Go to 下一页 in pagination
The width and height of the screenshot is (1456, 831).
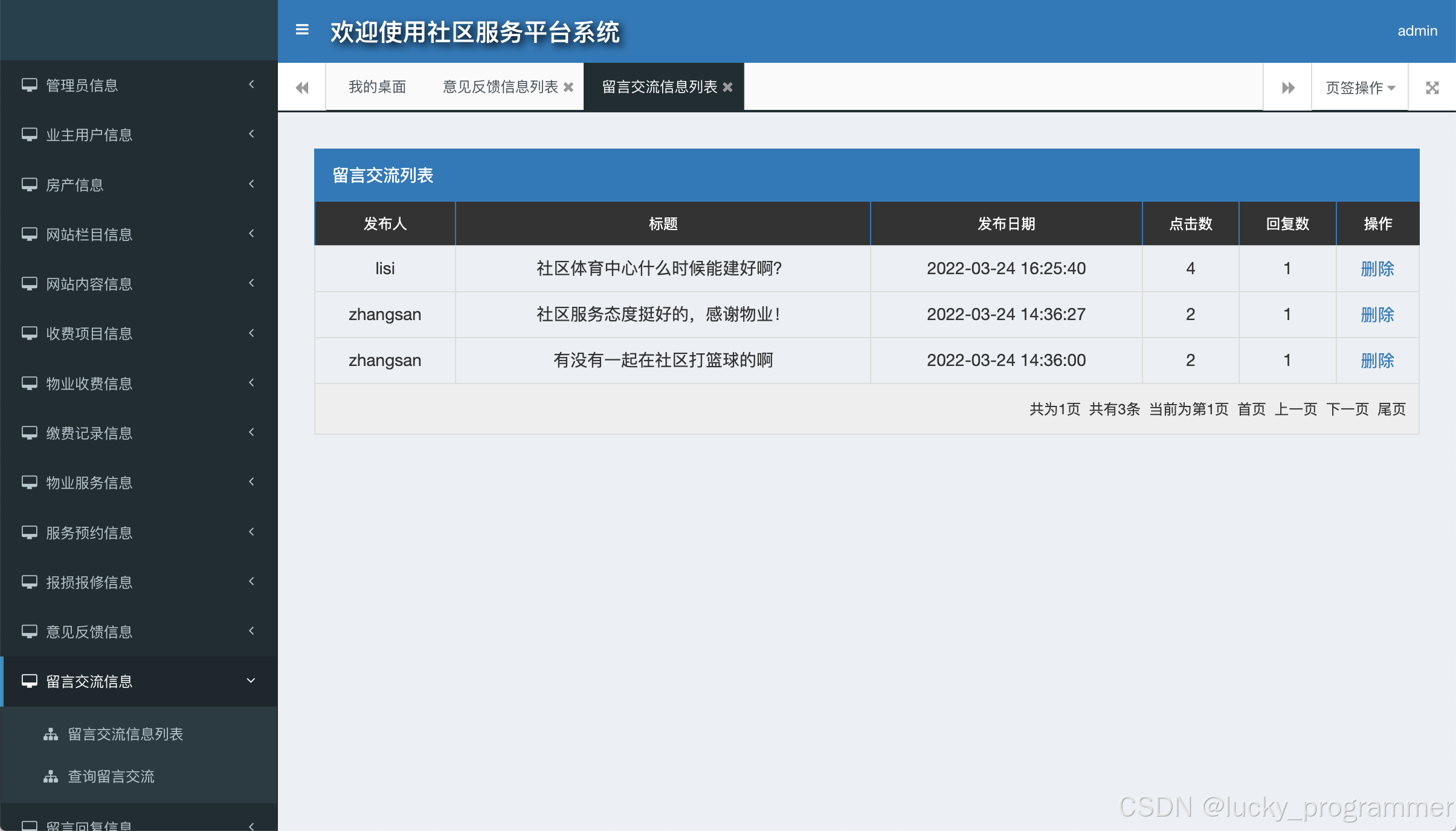[1347, 409]
